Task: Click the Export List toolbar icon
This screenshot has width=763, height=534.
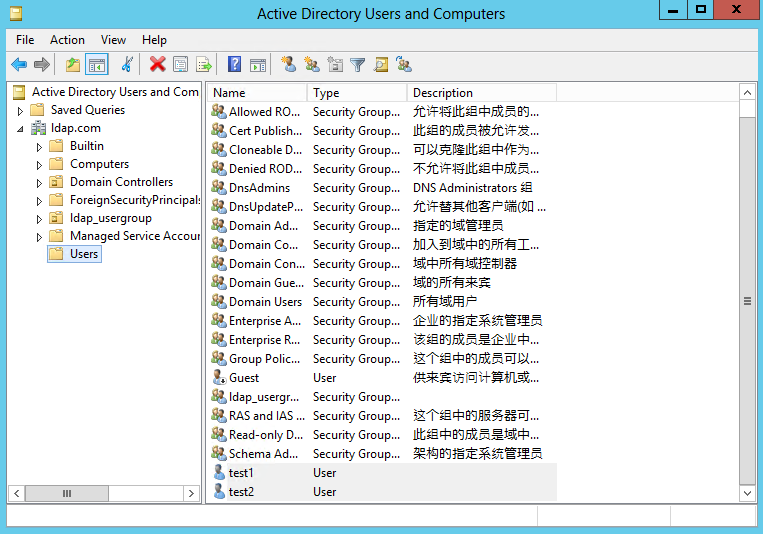Action: (x=204, y=64)
